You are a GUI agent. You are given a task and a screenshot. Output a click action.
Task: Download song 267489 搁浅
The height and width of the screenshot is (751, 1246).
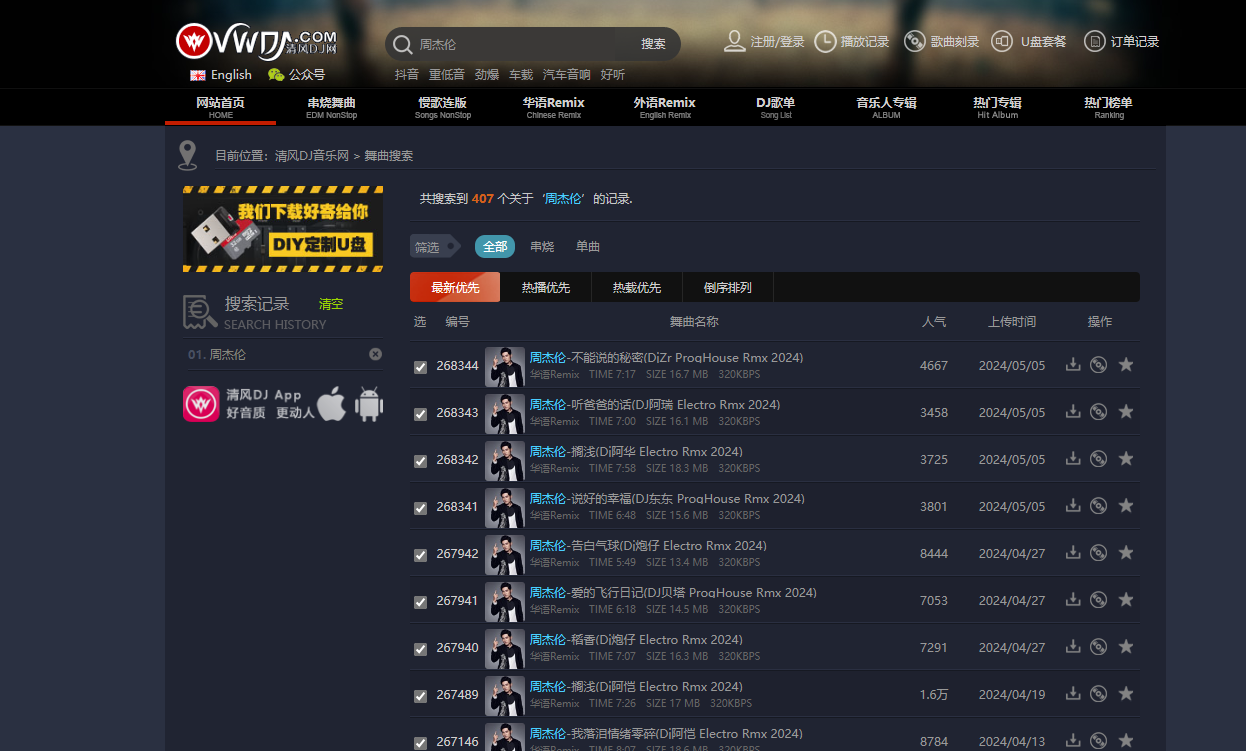[1073, 694]
